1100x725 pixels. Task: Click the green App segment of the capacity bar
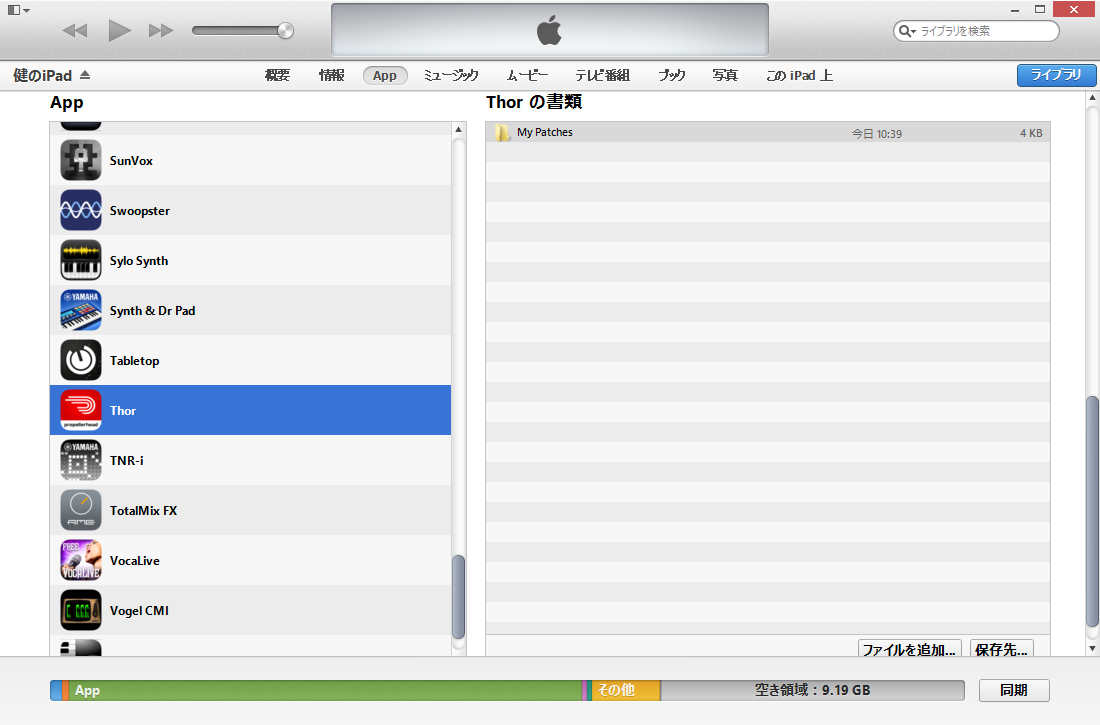(325, 690)
